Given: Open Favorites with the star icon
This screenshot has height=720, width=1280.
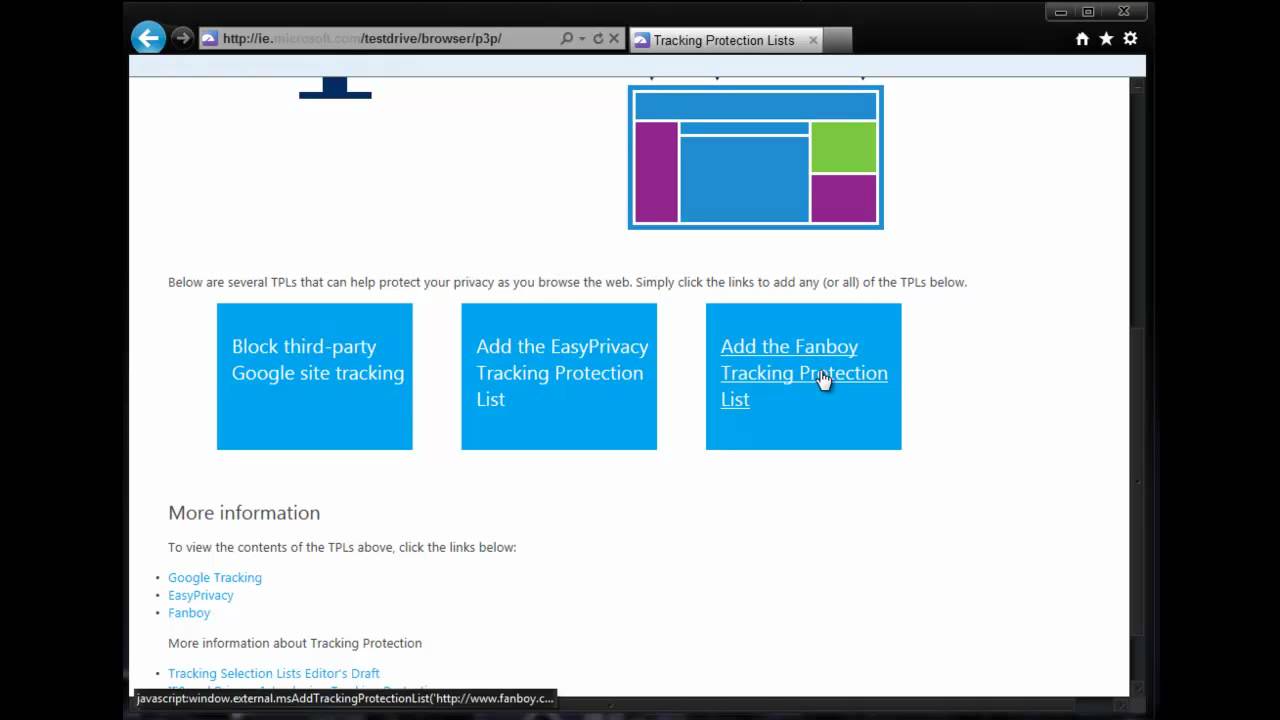Looking at the screenshot, I should pyautogui.click(x=1106, y=38).
